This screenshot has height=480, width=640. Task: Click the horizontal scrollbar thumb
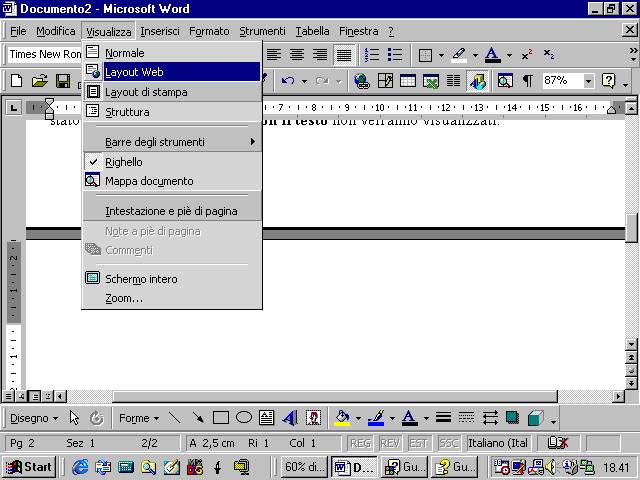coord(335,396)
